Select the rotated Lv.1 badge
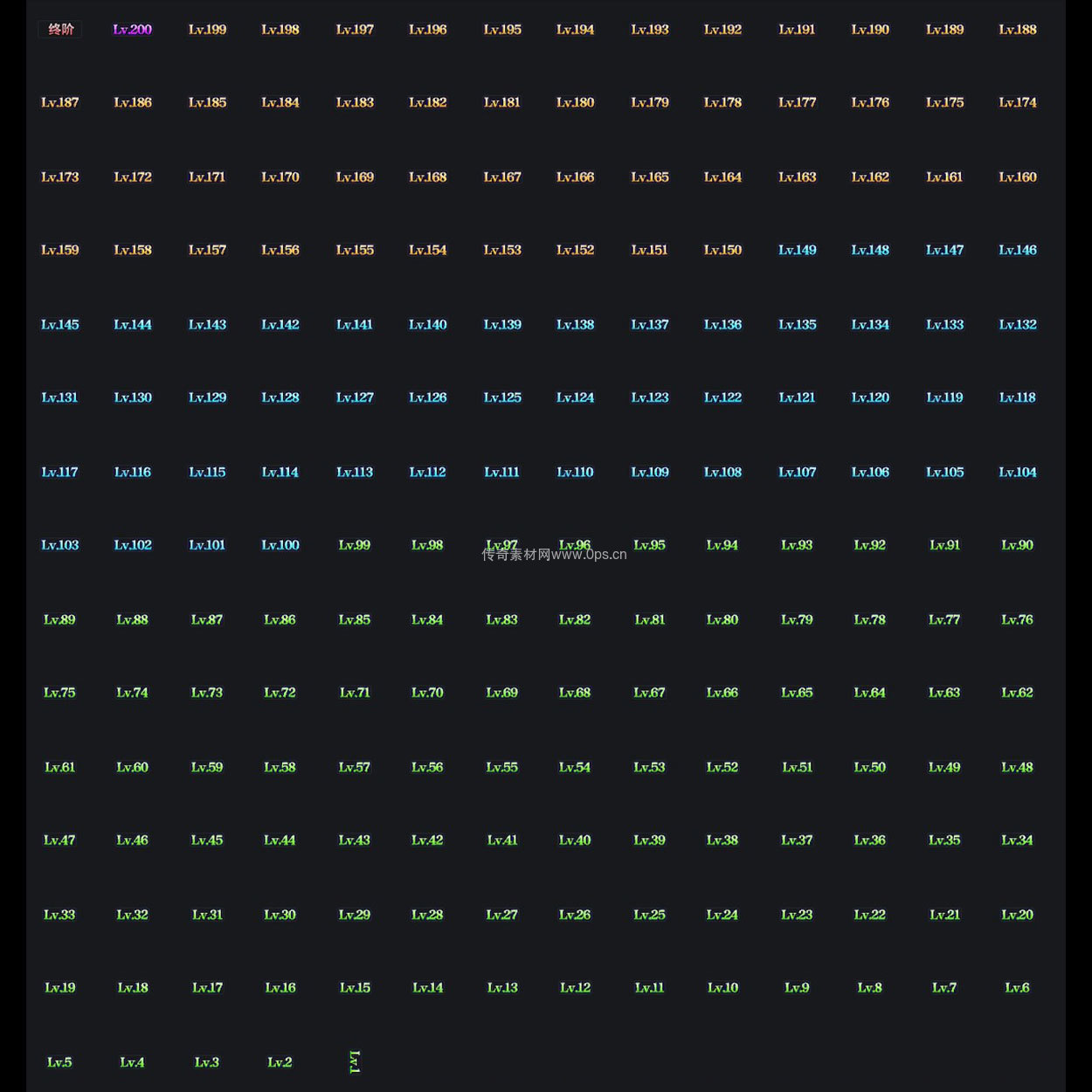 (x=355, y=1061)
